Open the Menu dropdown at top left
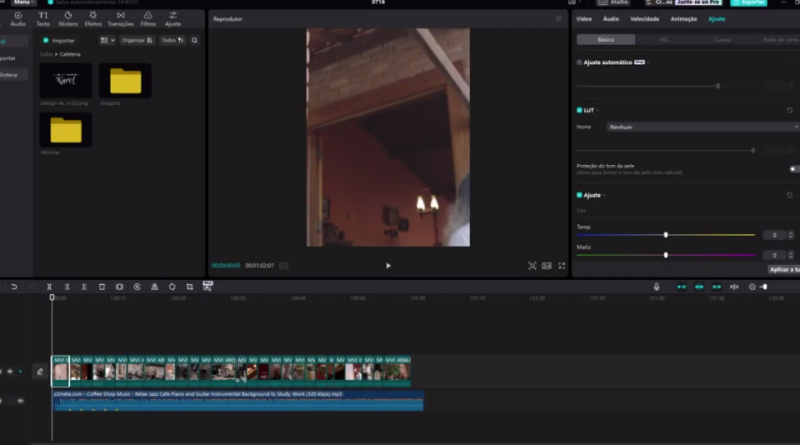Screen dimensions: 800x445 [23, 3]
